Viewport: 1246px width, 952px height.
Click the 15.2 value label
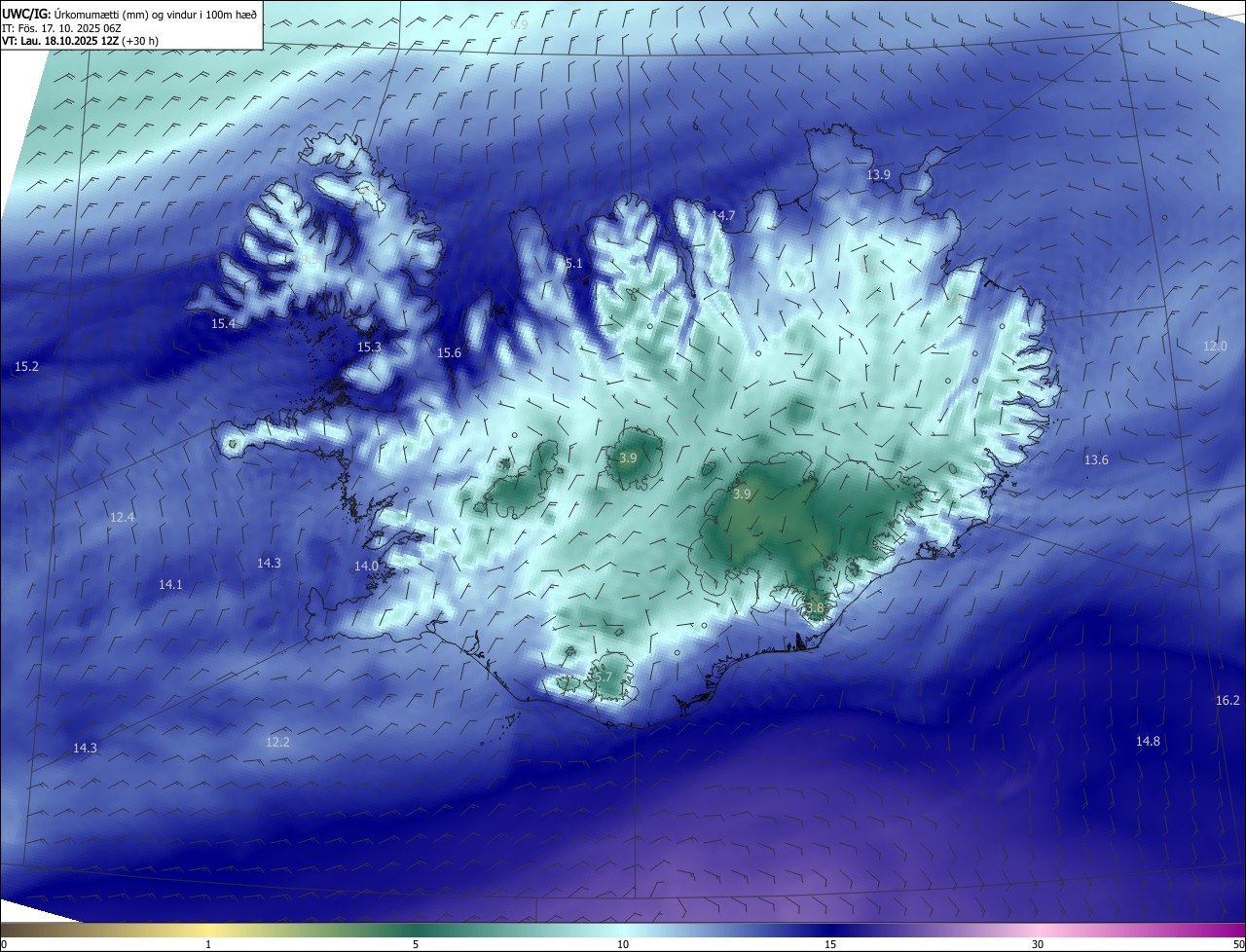(x=27, y=366)
